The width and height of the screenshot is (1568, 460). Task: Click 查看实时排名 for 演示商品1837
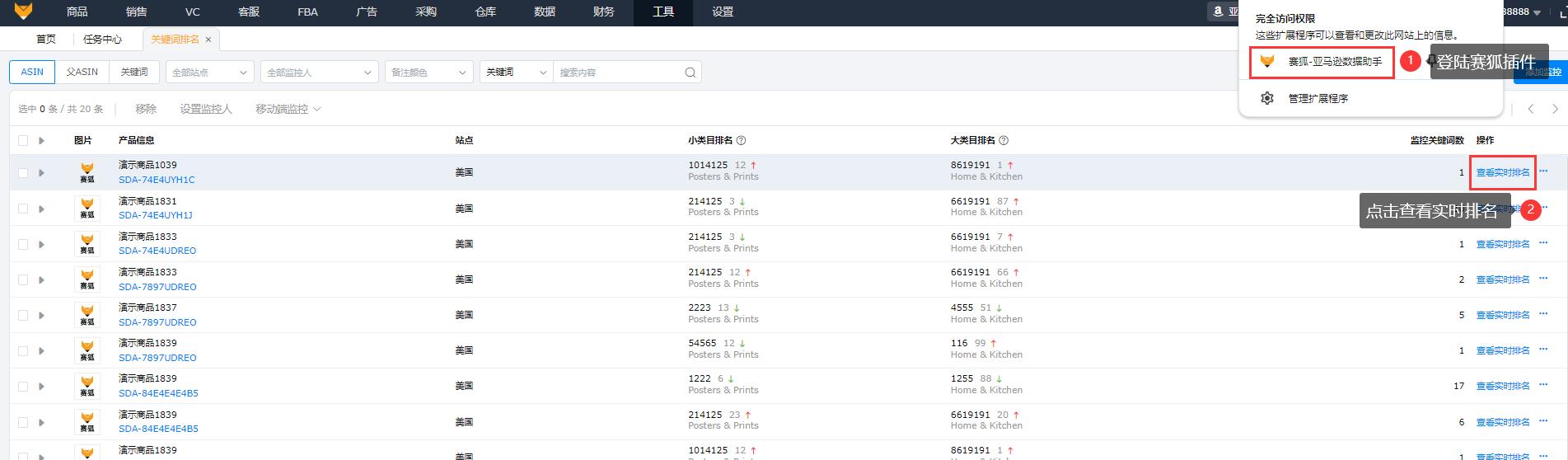pos(1502,315)
